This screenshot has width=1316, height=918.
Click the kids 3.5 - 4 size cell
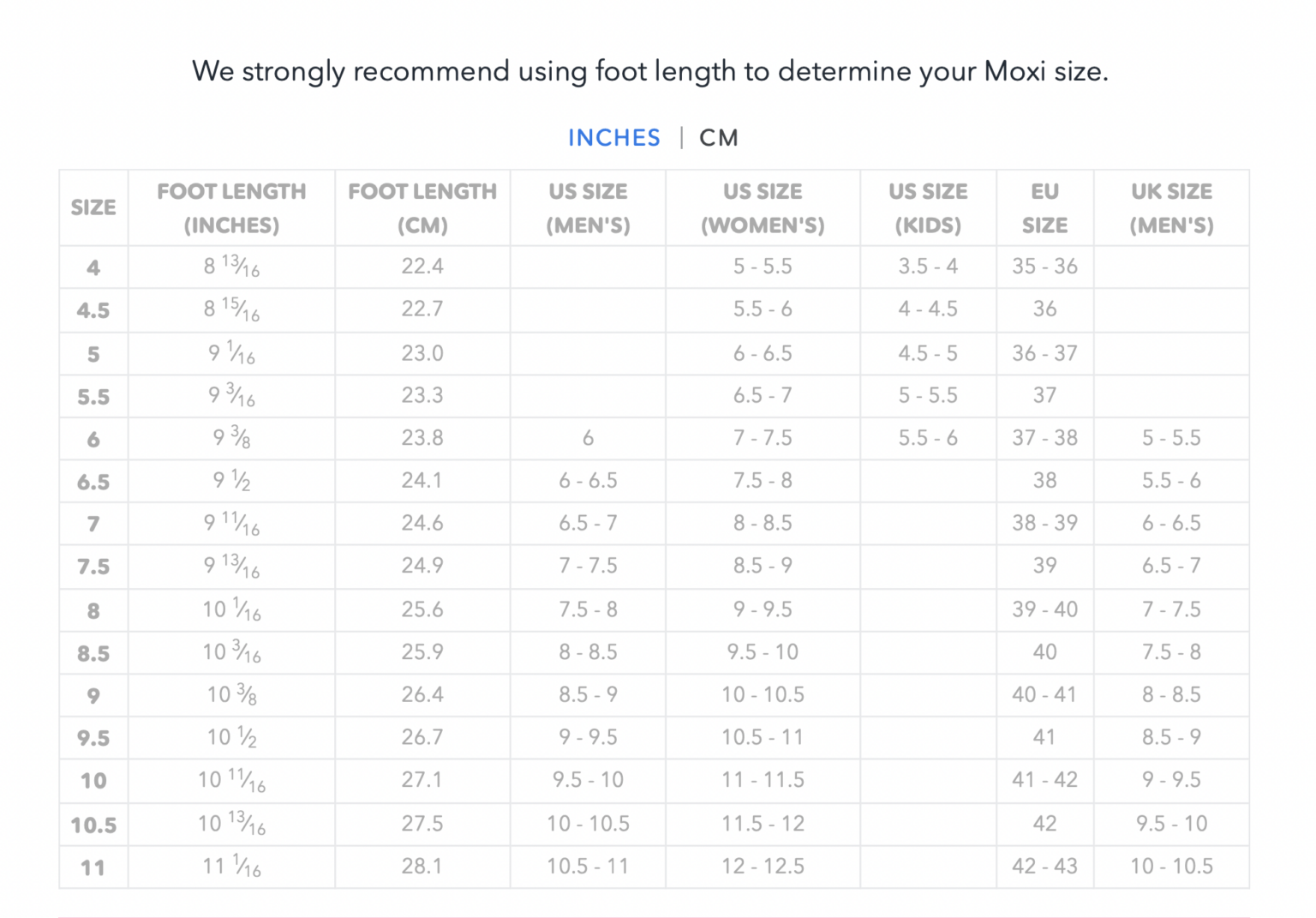point(928,267)
